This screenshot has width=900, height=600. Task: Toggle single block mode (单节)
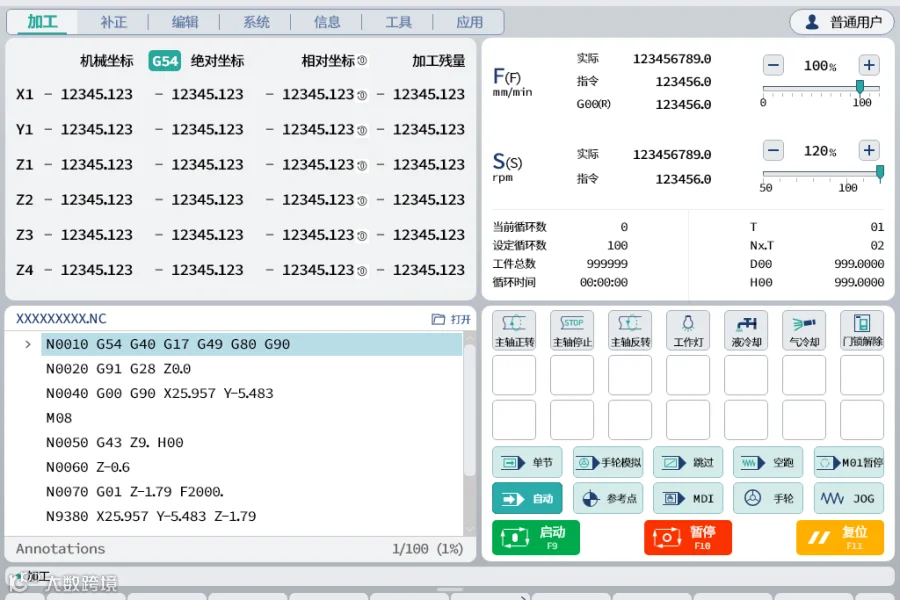pyautogui.click(x=527, y=462)
